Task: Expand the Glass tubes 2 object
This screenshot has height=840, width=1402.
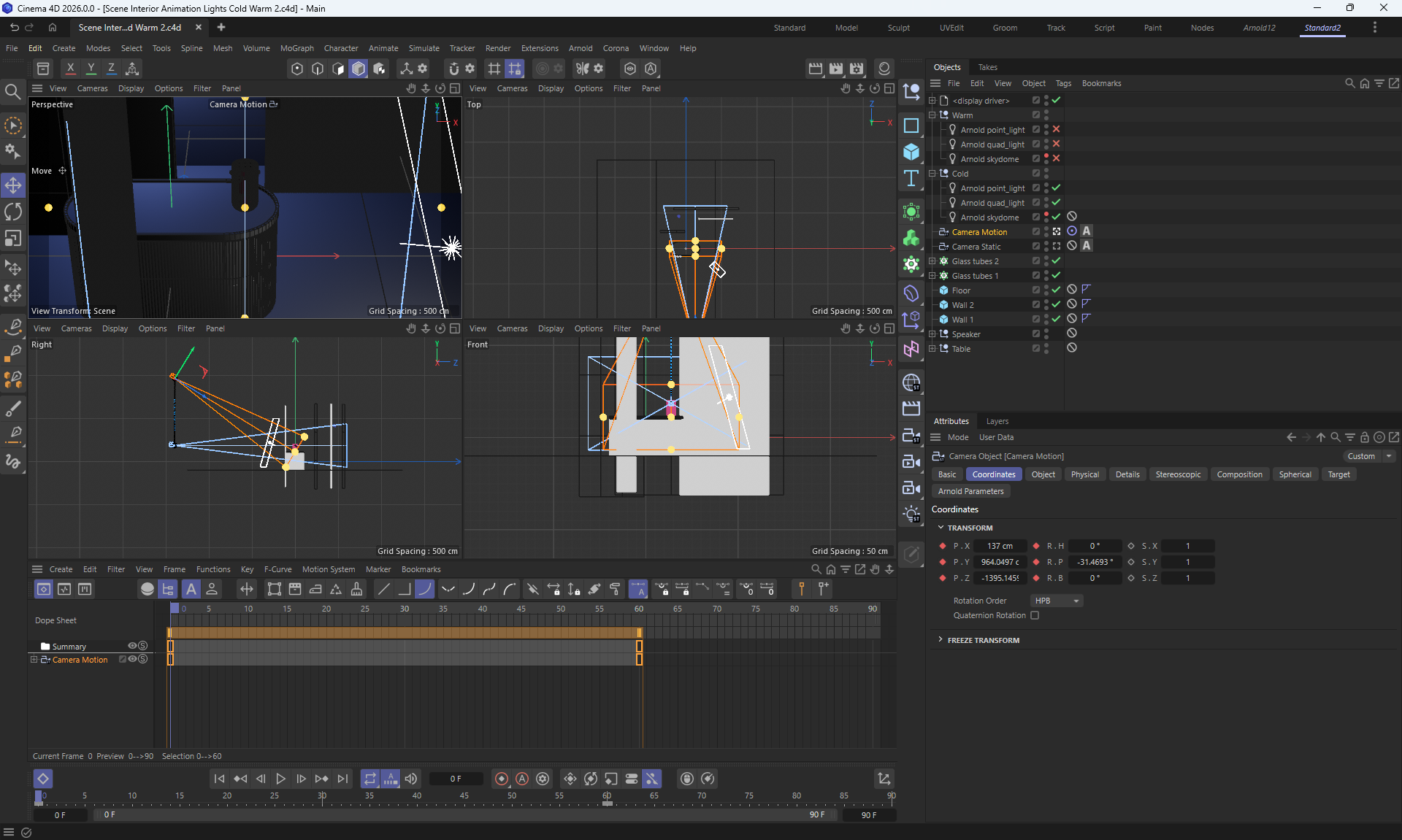Action: click(x=932, y=261)
